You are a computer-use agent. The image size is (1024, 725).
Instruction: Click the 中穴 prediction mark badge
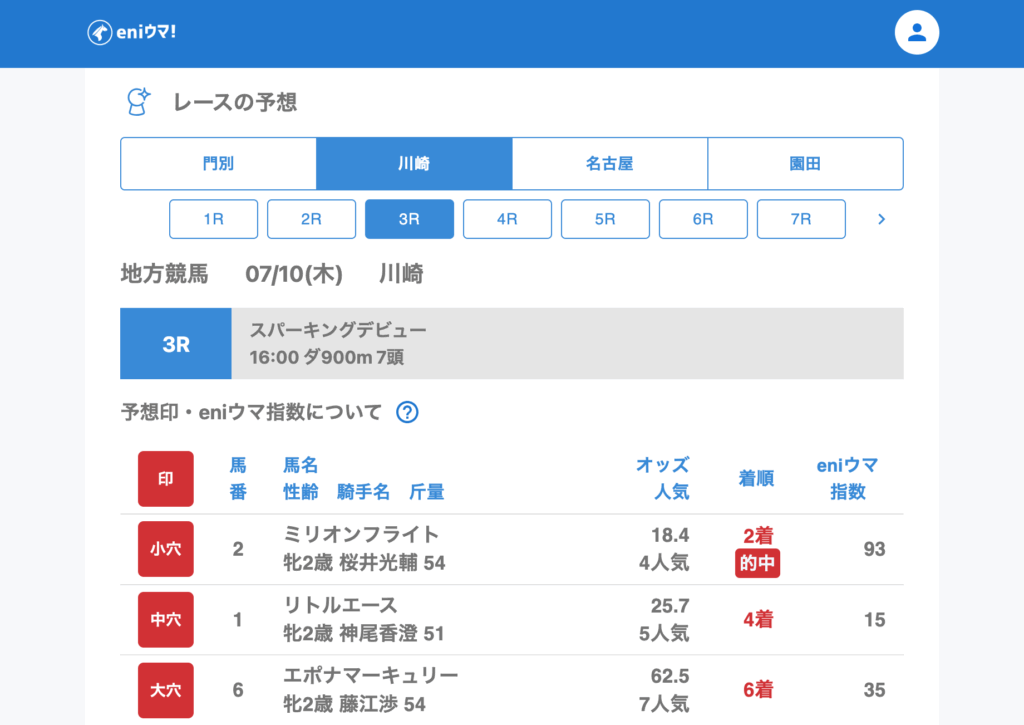pyautogui.click(x=166, y=620)
